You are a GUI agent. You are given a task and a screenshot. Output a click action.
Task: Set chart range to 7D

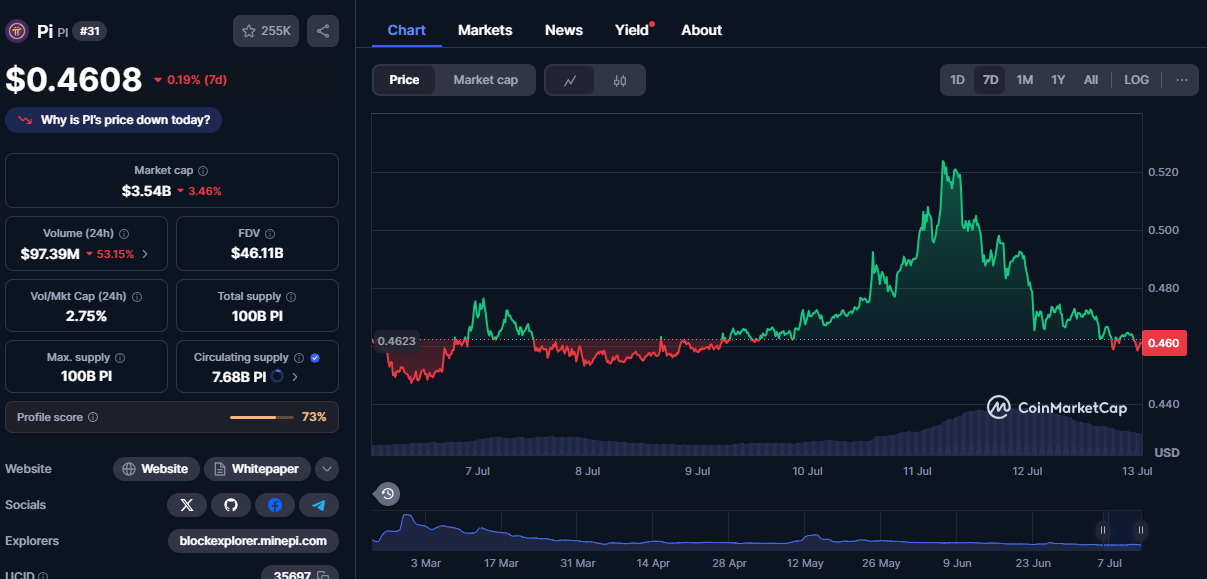[x=990, y=80]
